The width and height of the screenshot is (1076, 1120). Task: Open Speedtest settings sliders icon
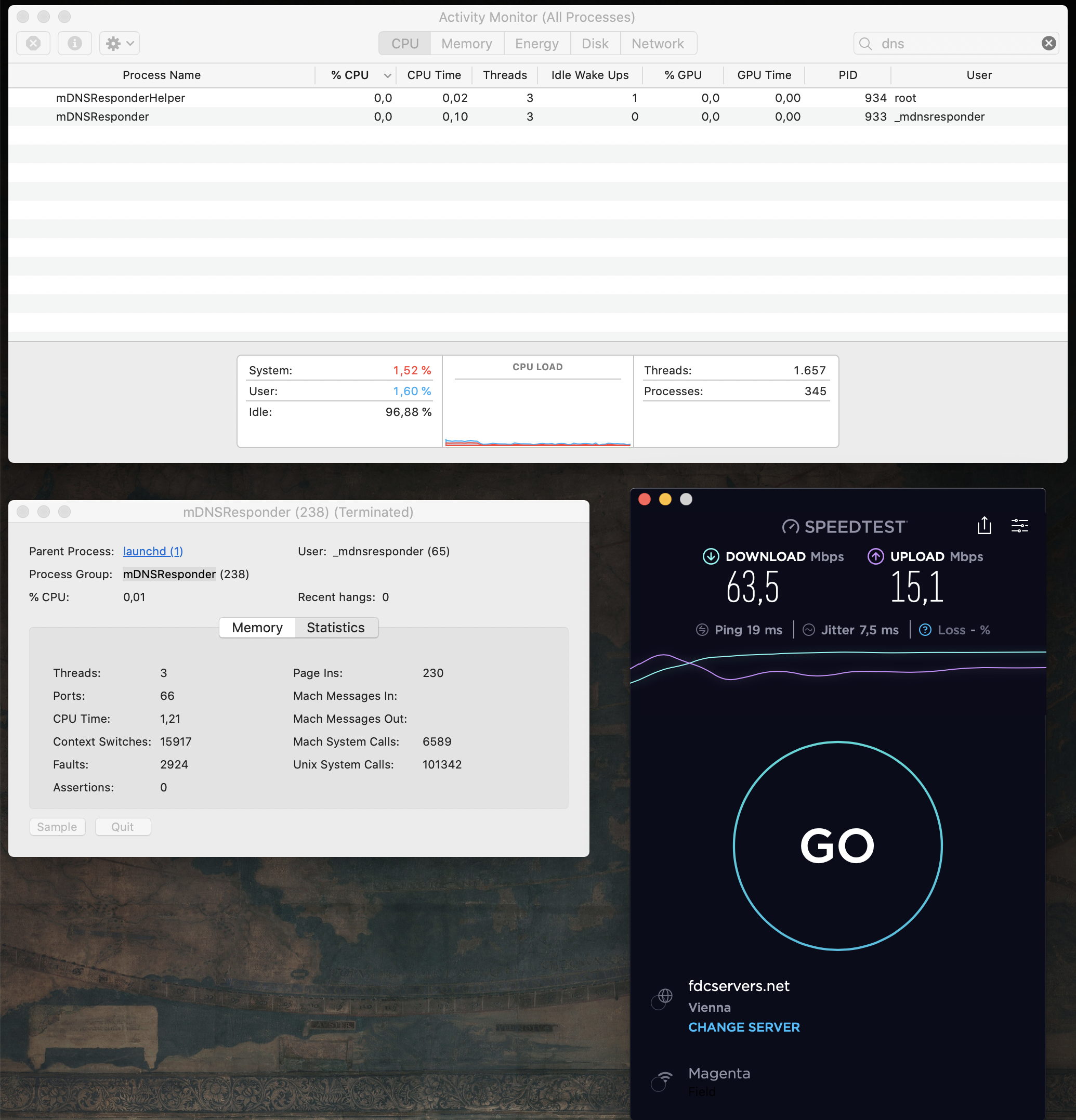(1019, 526)
